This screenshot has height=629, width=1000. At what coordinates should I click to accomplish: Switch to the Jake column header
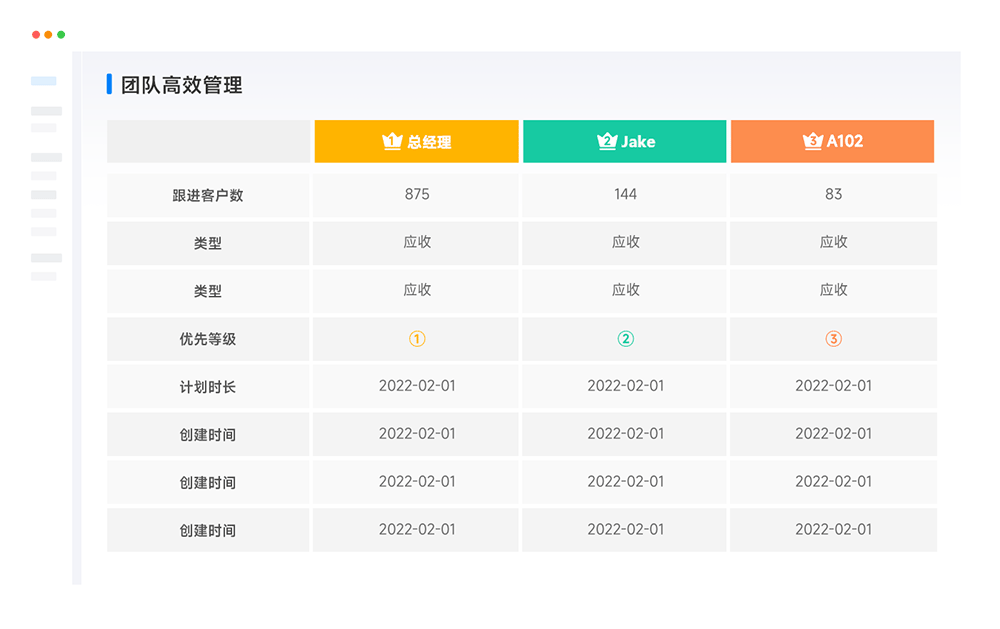tap(624, 141)
